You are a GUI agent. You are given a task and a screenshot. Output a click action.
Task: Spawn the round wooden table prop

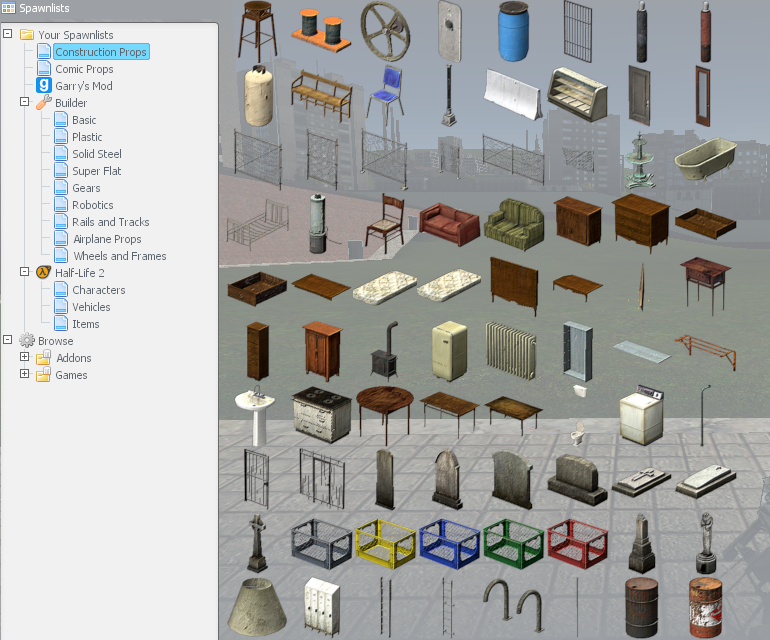pyautogui.click(x=385, y=415)
